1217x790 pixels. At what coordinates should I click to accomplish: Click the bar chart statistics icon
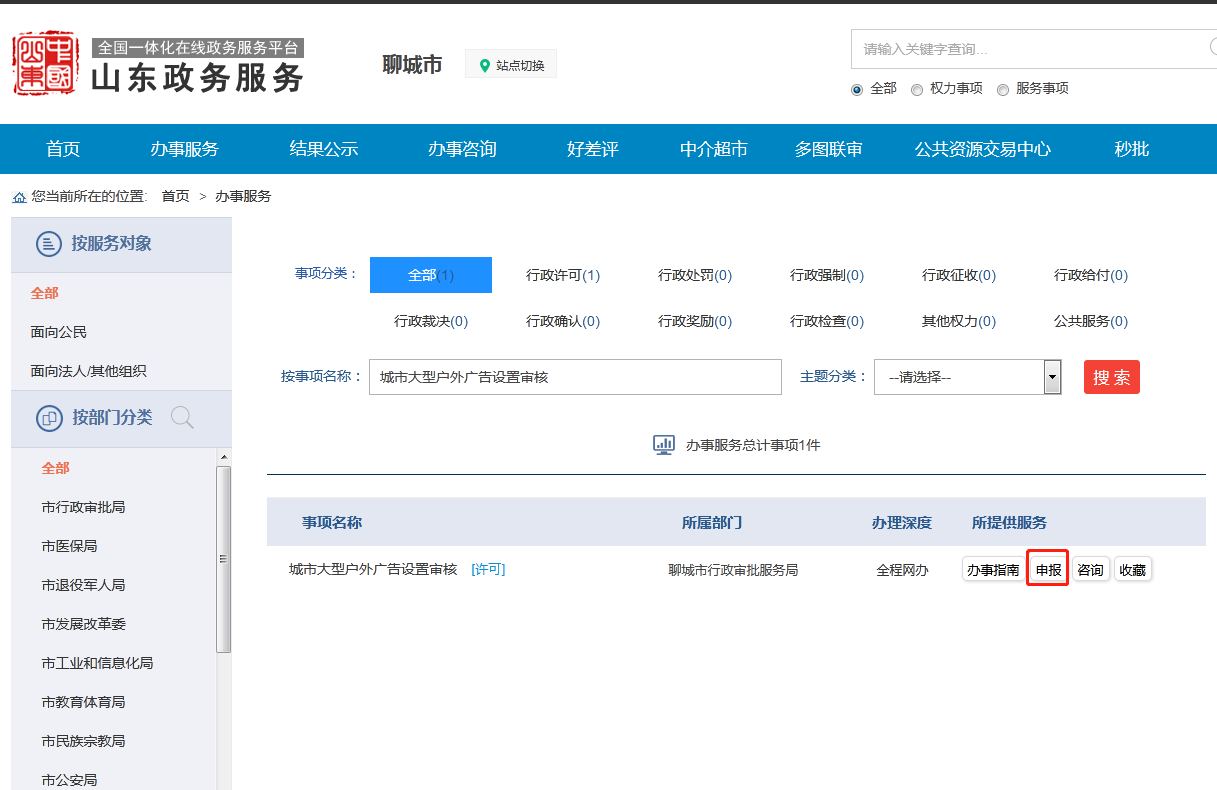coord(663,444)
